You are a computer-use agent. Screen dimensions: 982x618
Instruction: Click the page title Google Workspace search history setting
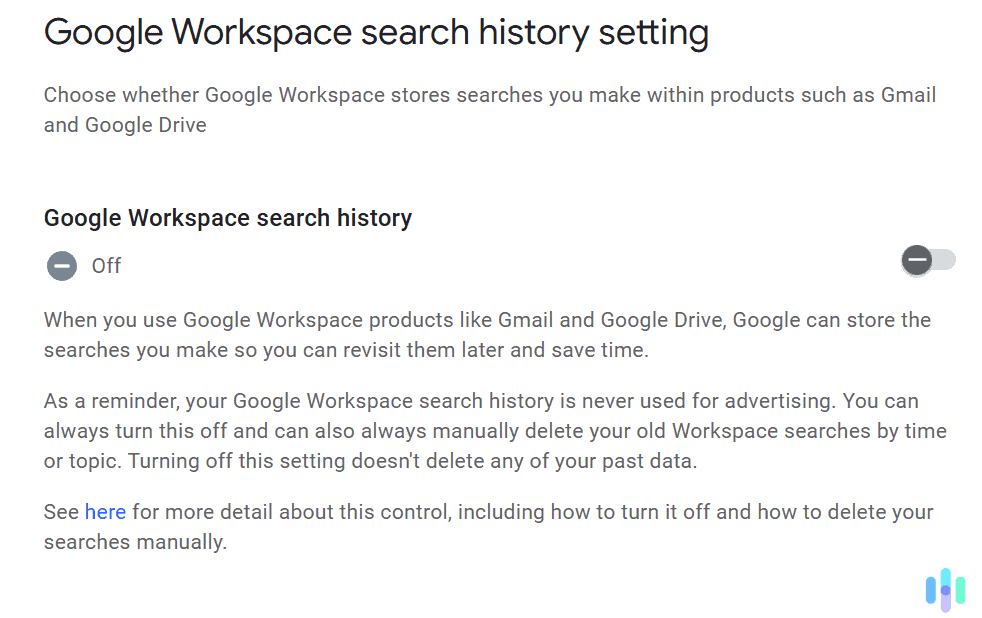pos(376,32)
